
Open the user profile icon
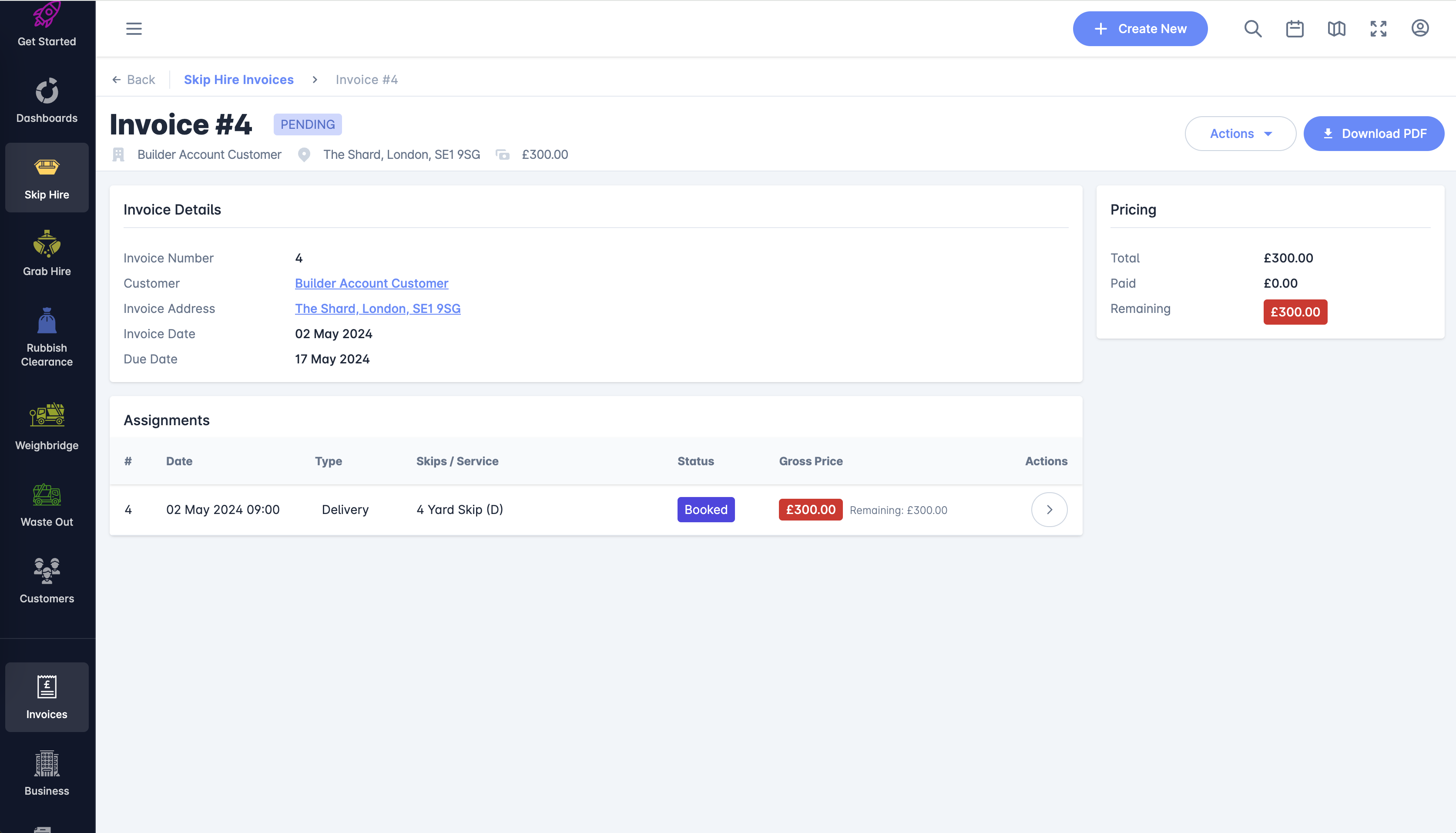point(1420,29)
